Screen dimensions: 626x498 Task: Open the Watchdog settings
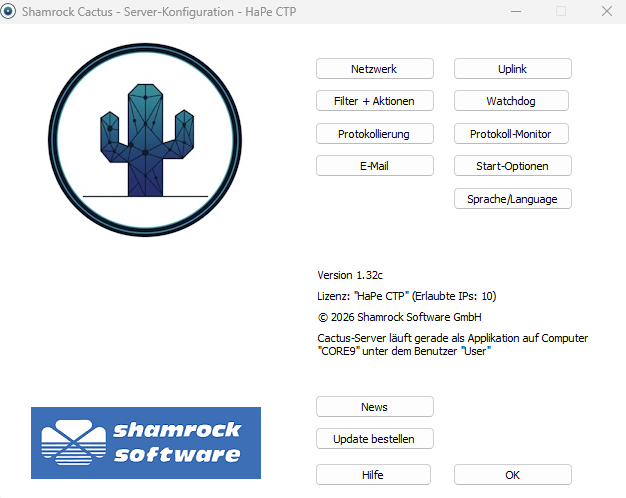tap(511, 101)
